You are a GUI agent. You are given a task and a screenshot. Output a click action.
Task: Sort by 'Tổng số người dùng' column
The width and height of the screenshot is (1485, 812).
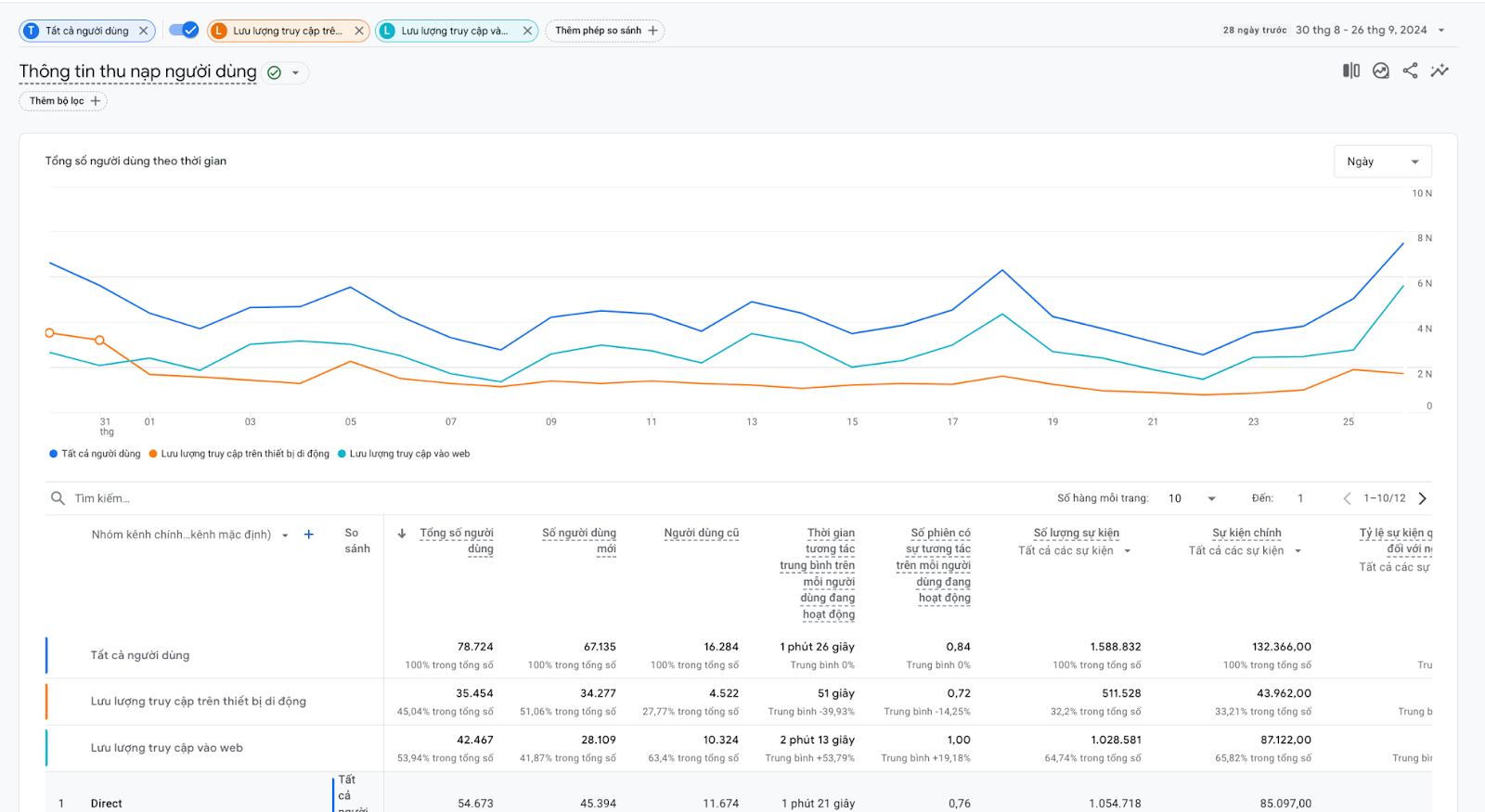457,541
